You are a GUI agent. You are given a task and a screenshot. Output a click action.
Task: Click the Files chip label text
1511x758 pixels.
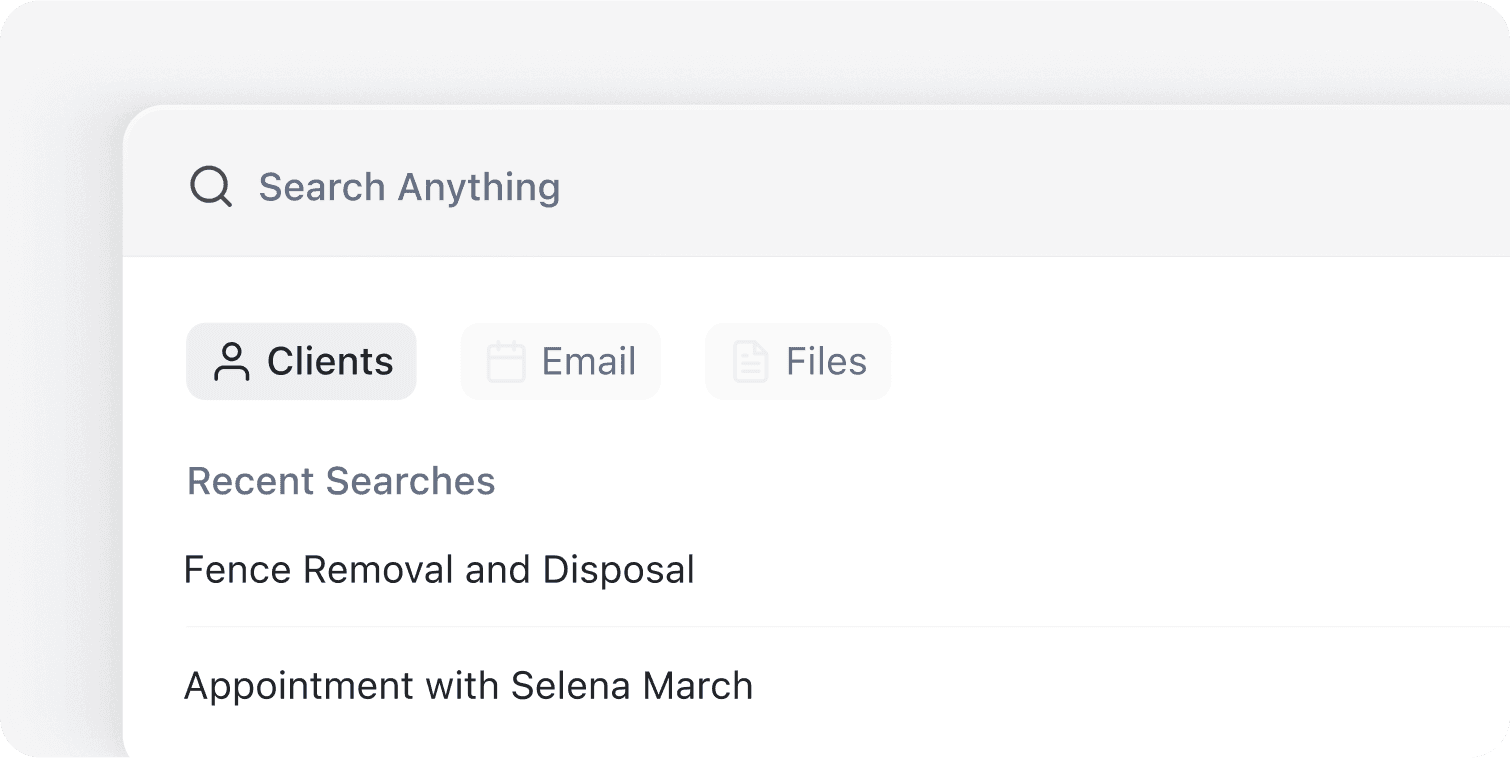(x=825, y=361)
